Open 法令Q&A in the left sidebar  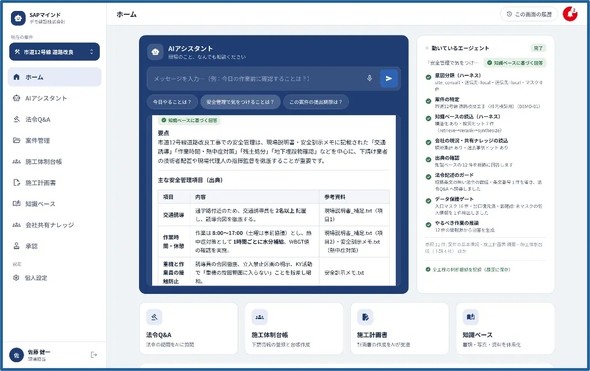click(55, 119)
